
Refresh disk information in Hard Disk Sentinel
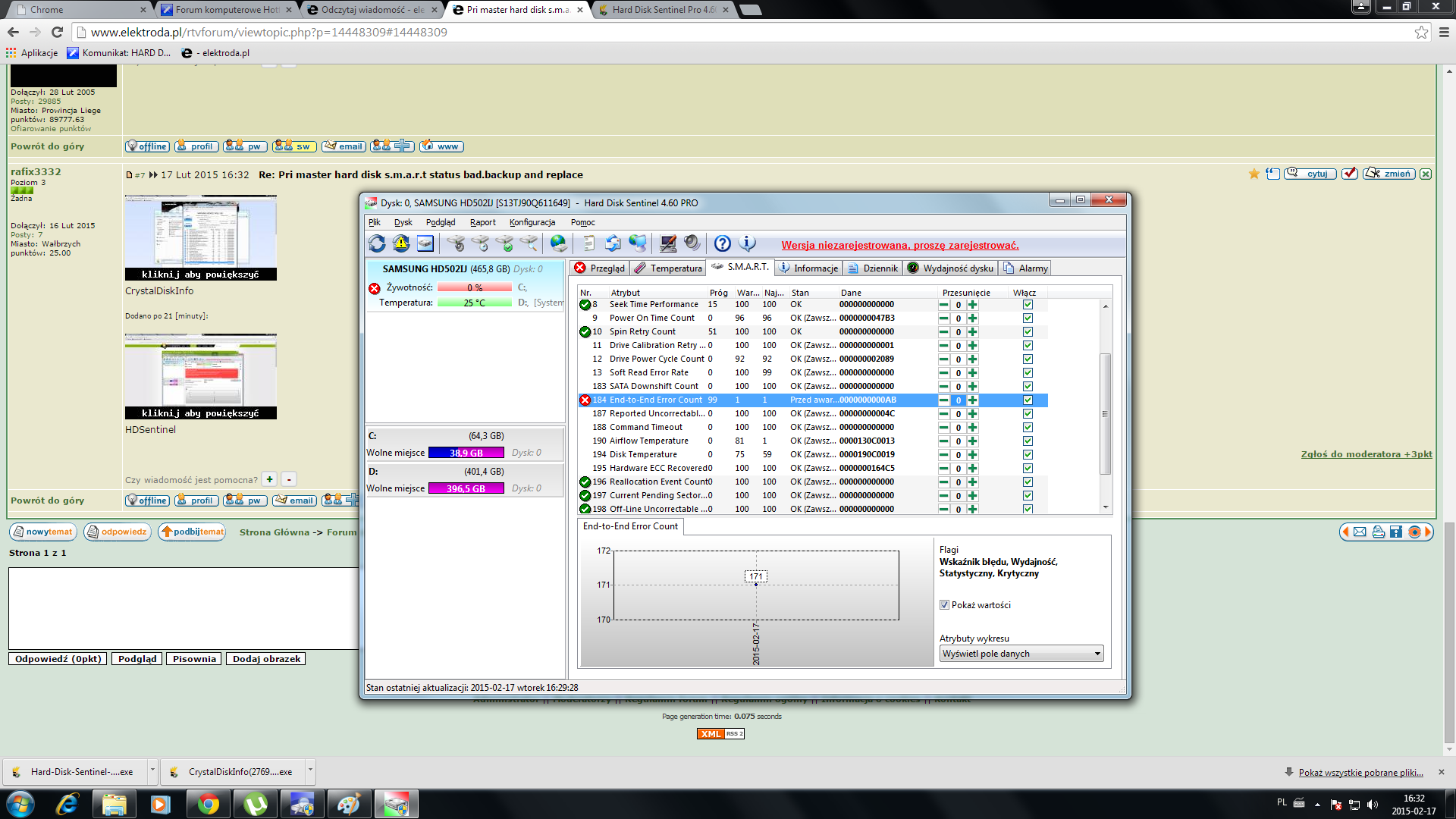point(376,243)
